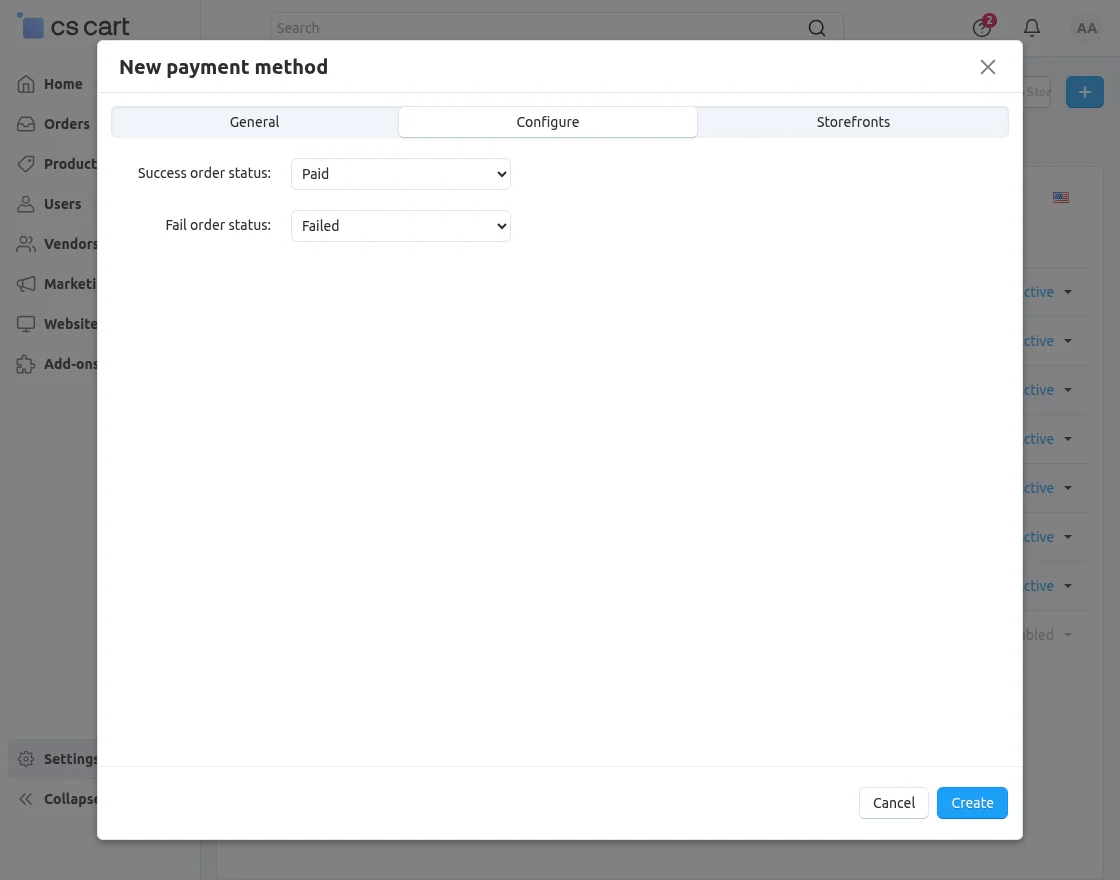Viewport: 1120px width, 880px height.
Task: Open the Success order status dropdown
Action: click(401, 174)
